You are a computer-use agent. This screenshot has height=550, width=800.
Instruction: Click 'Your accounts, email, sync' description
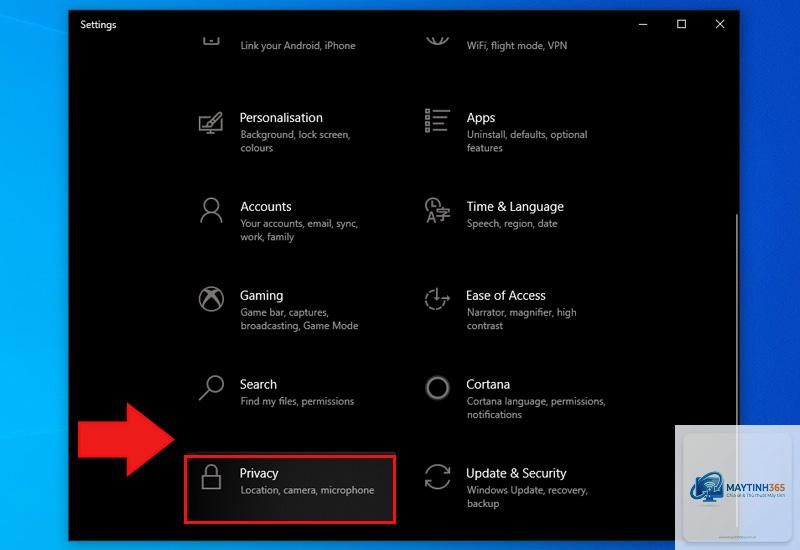coord(299,230)
